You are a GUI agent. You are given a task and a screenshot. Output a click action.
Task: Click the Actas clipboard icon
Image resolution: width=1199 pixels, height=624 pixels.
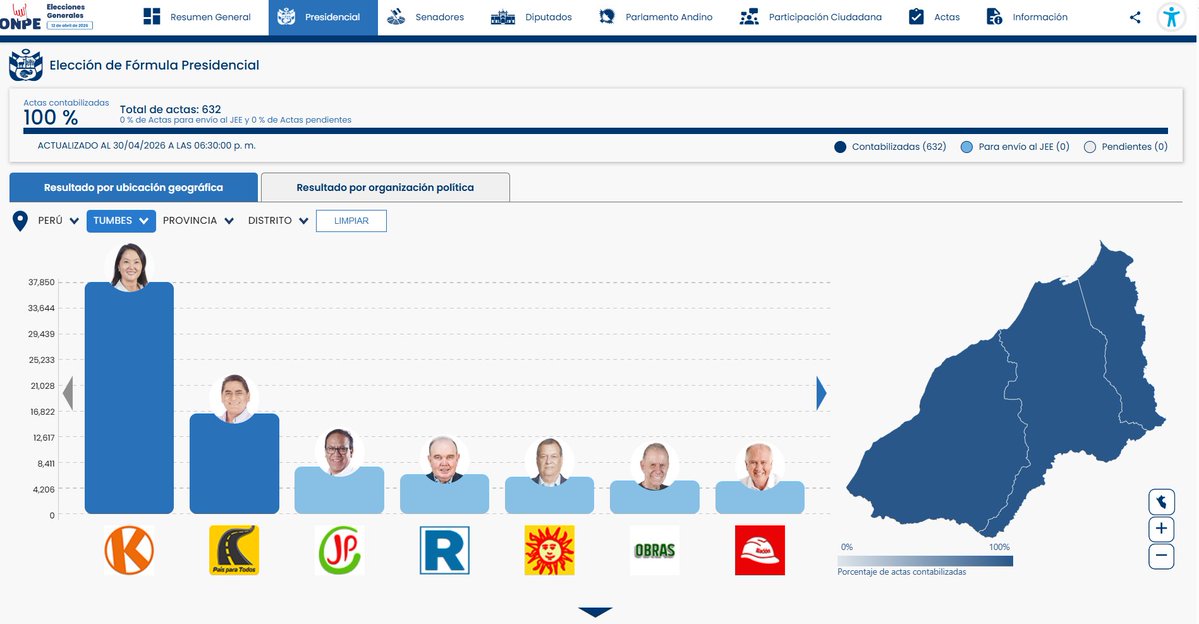tap(916, 17)
